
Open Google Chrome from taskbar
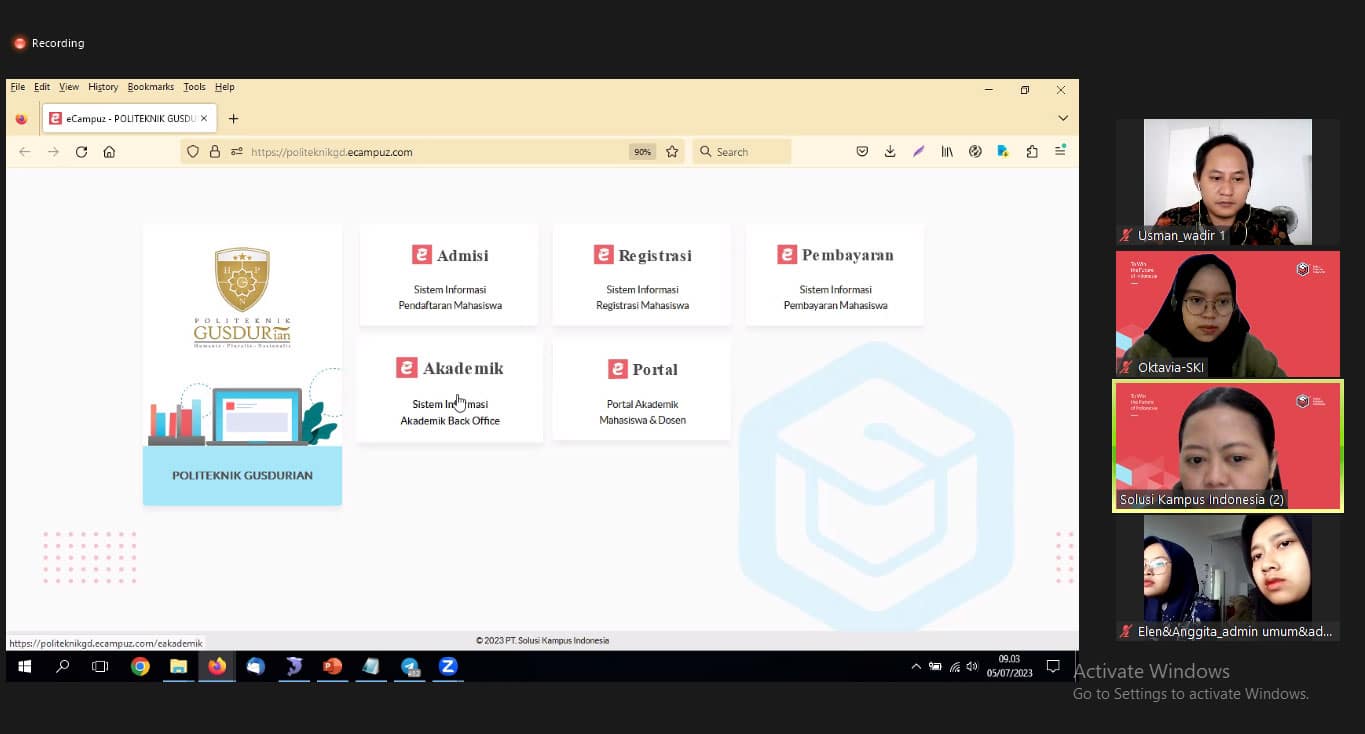(140, 667)
